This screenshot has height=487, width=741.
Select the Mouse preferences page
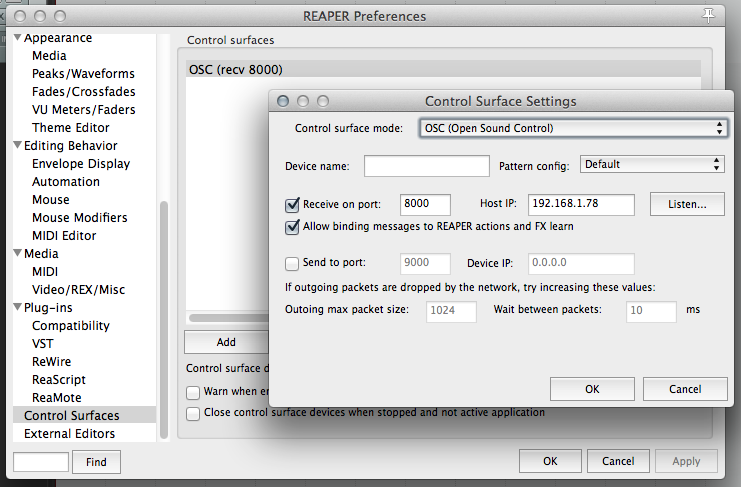[x=51, y=199]
